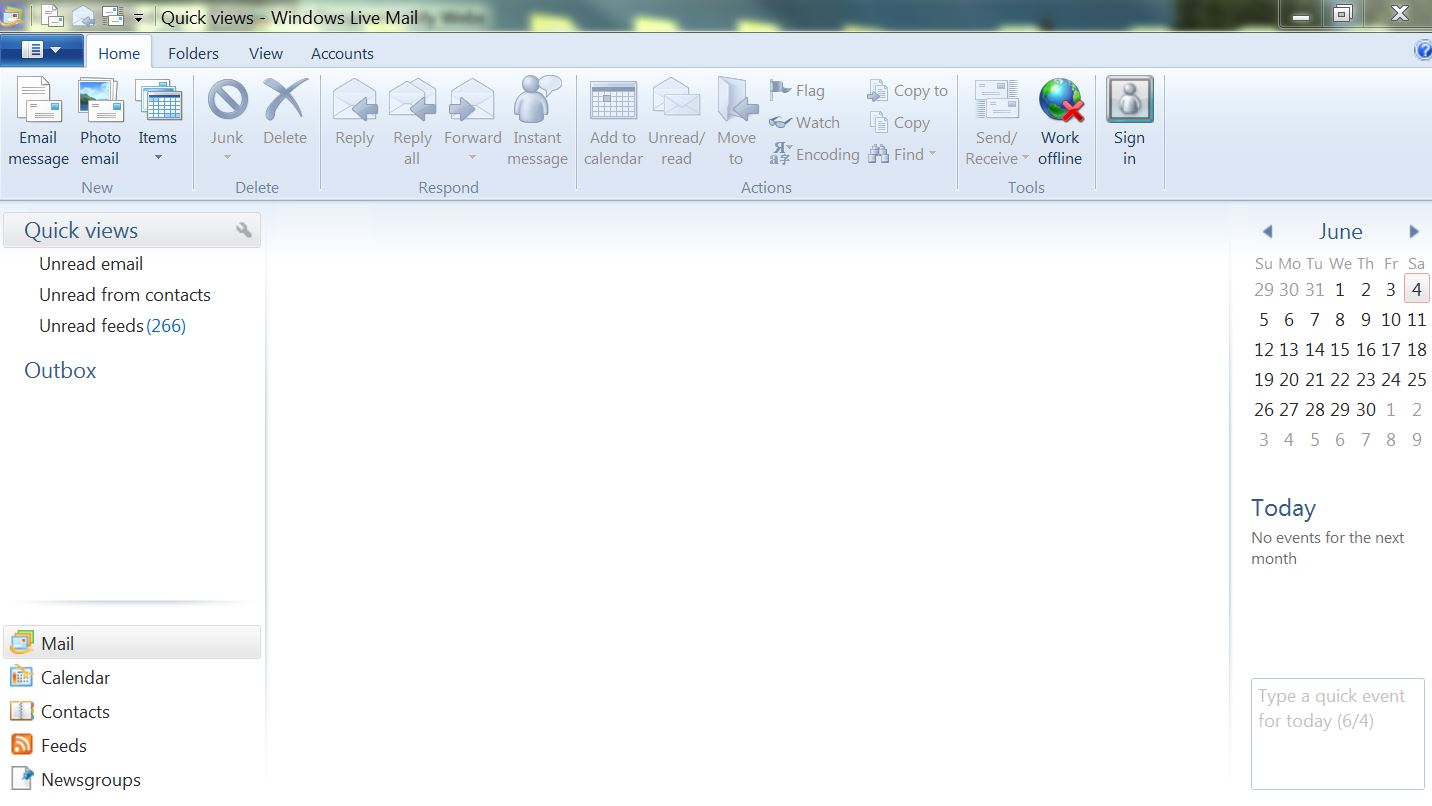Click the Sign in button
Screen dimensions: 1432x806
[1129, 121]
